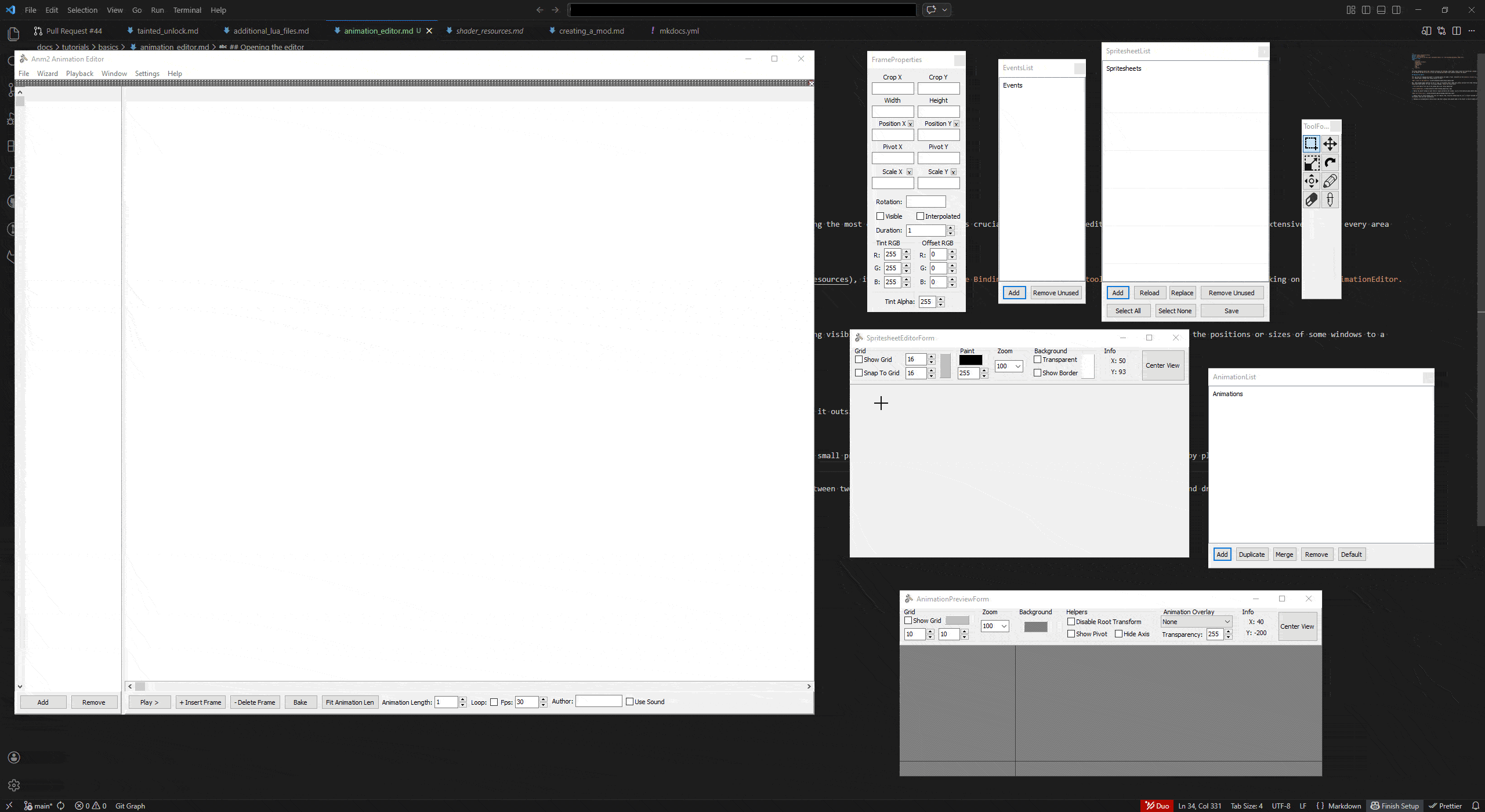Click the black Paint color swatch
This screenshot has width=1485, height=812.
tap(970, 360)
